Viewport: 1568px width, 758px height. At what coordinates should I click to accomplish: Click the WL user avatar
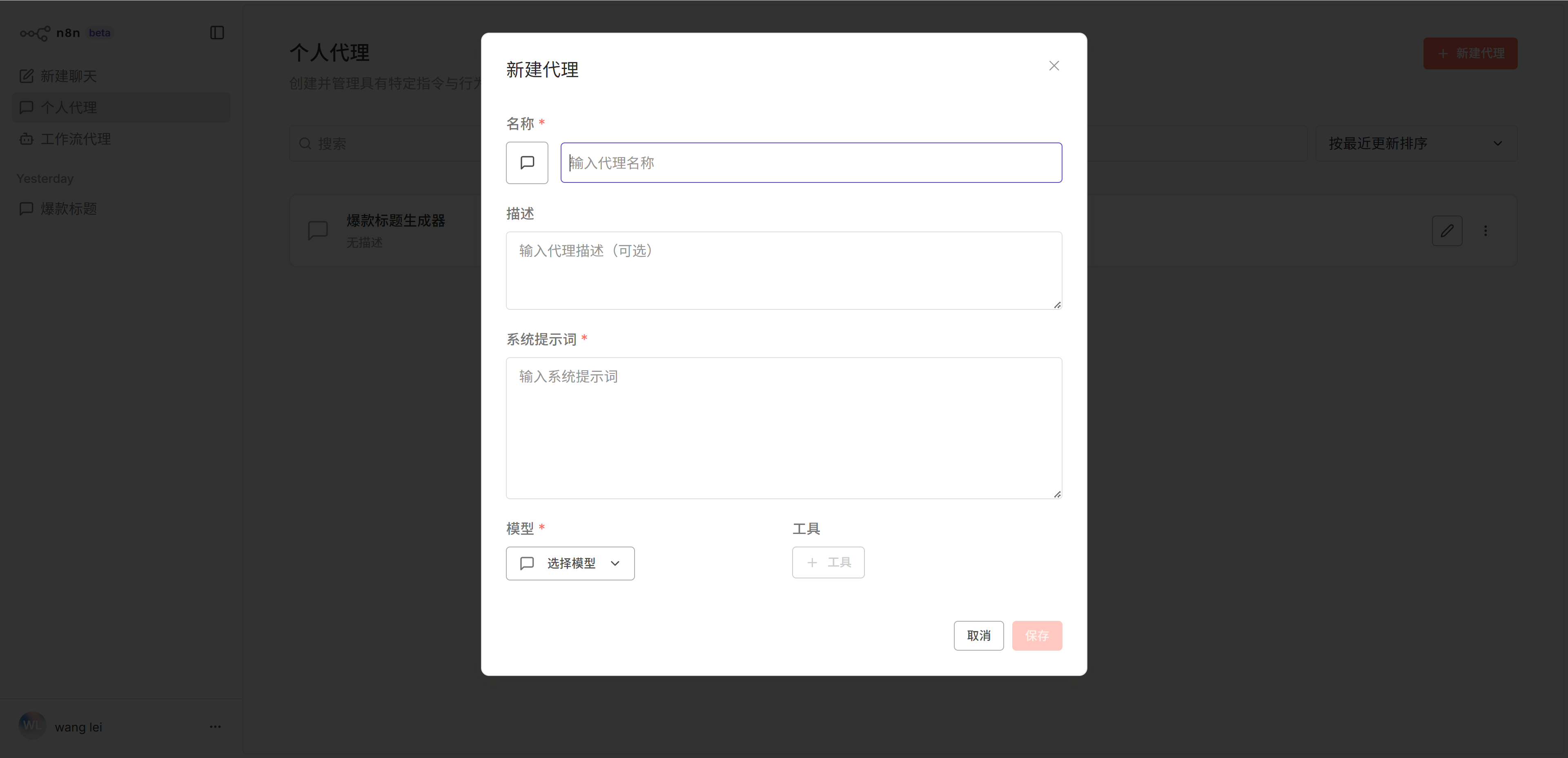[x=32, y=726]
